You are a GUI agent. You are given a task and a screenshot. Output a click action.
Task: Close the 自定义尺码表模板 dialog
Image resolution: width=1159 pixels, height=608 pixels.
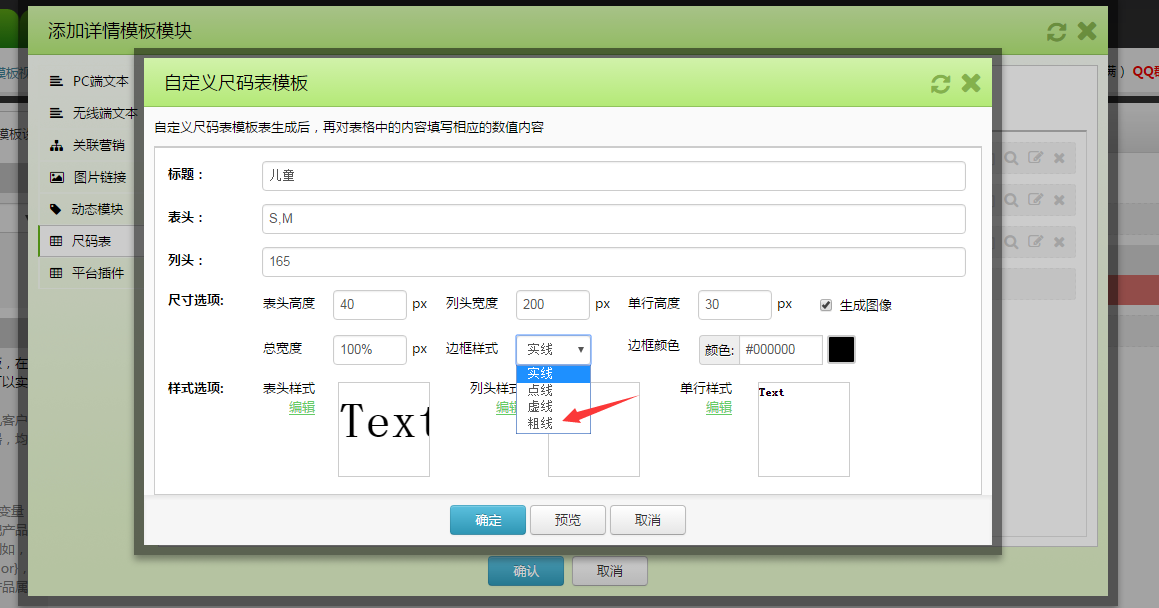tap(971, 83)
